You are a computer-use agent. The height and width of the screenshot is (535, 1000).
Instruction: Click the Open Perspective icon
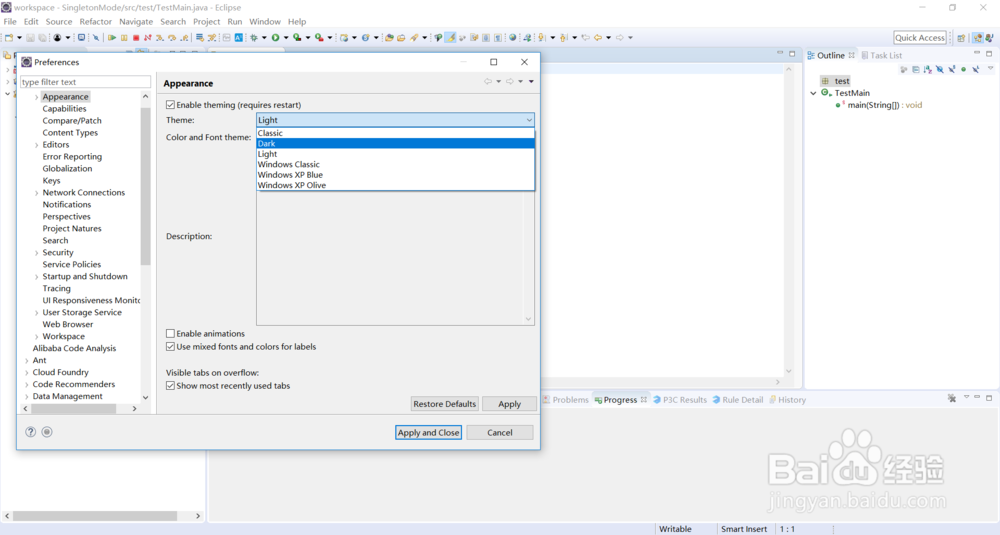[x=961, y=38]
